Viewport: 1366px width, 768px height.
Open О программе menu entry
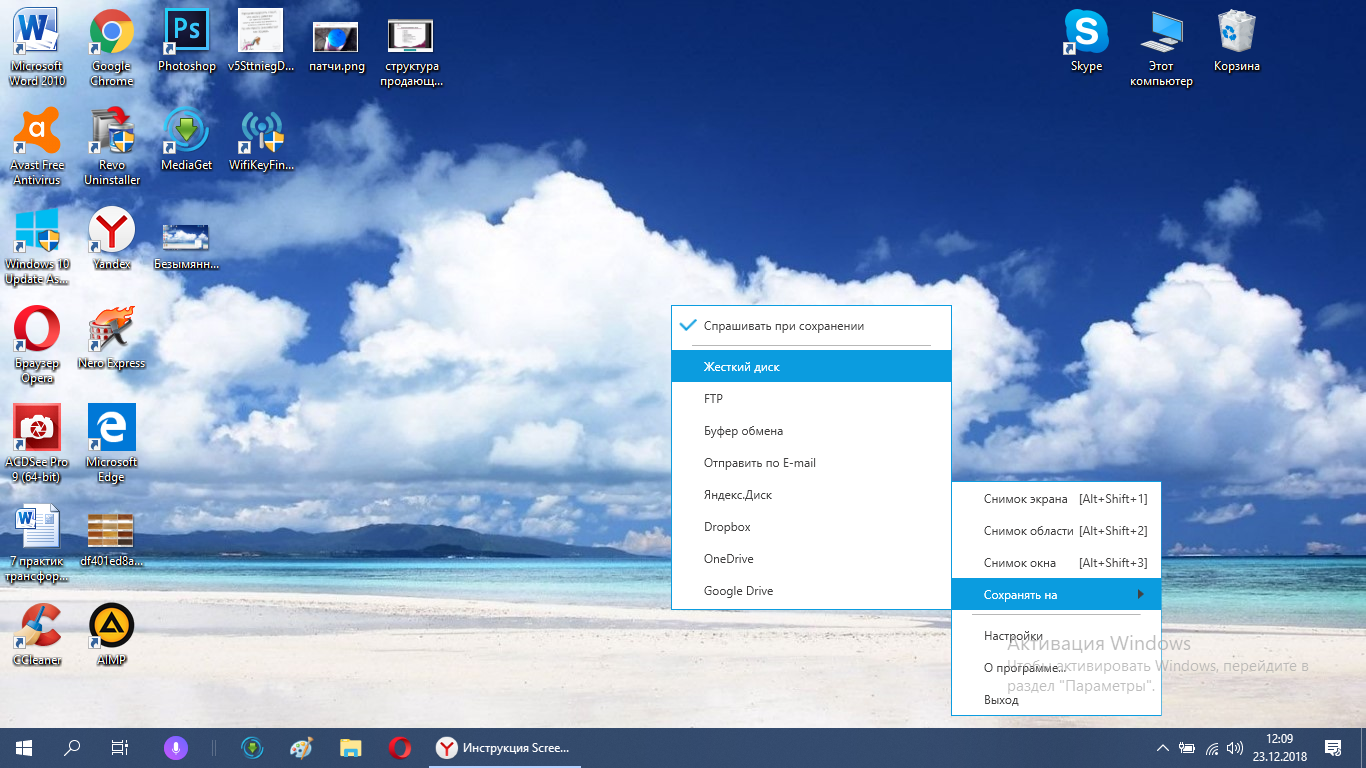1056,667
